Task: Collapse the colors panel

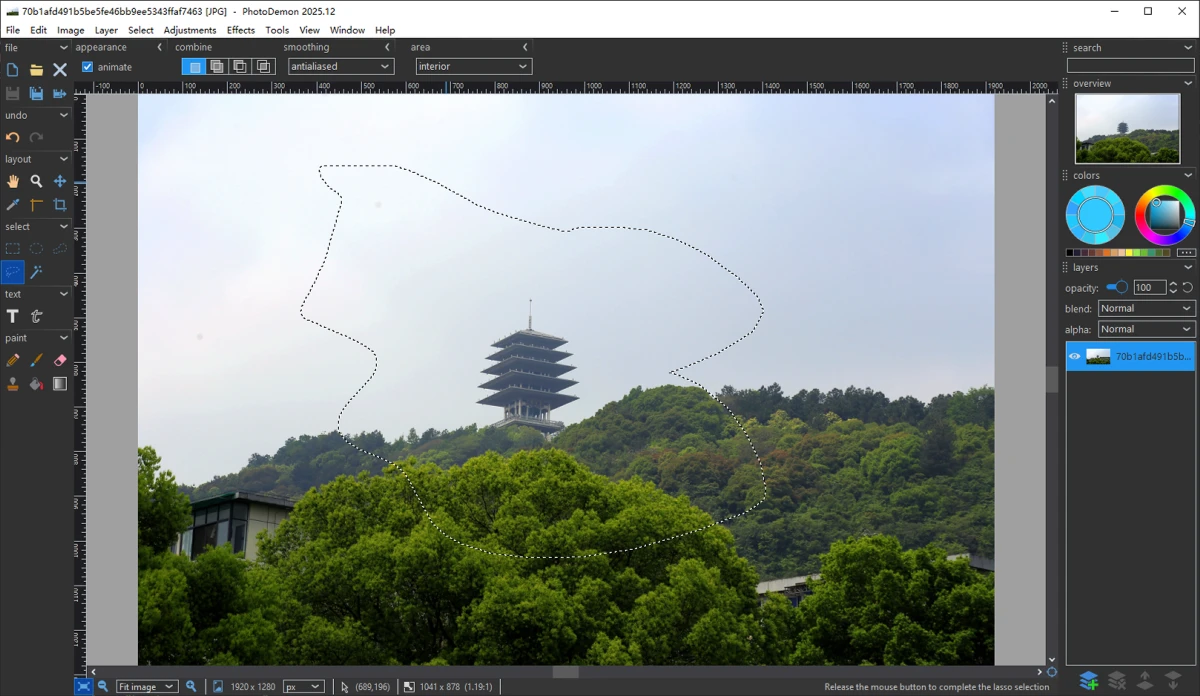Action: click(x=1188, y=176)
